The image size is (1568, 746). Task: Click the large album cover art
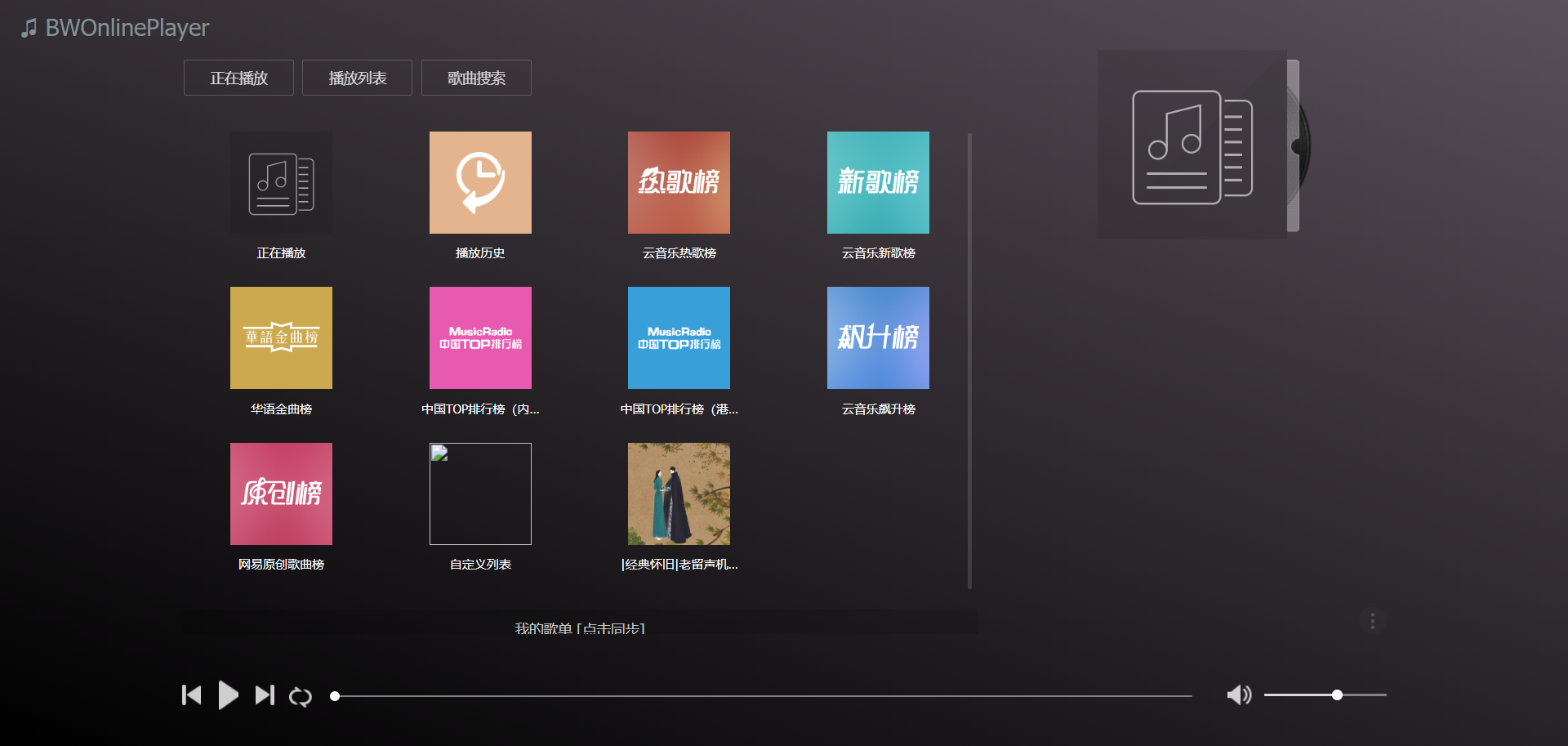pyautogui.click(x=1192, y=145)
